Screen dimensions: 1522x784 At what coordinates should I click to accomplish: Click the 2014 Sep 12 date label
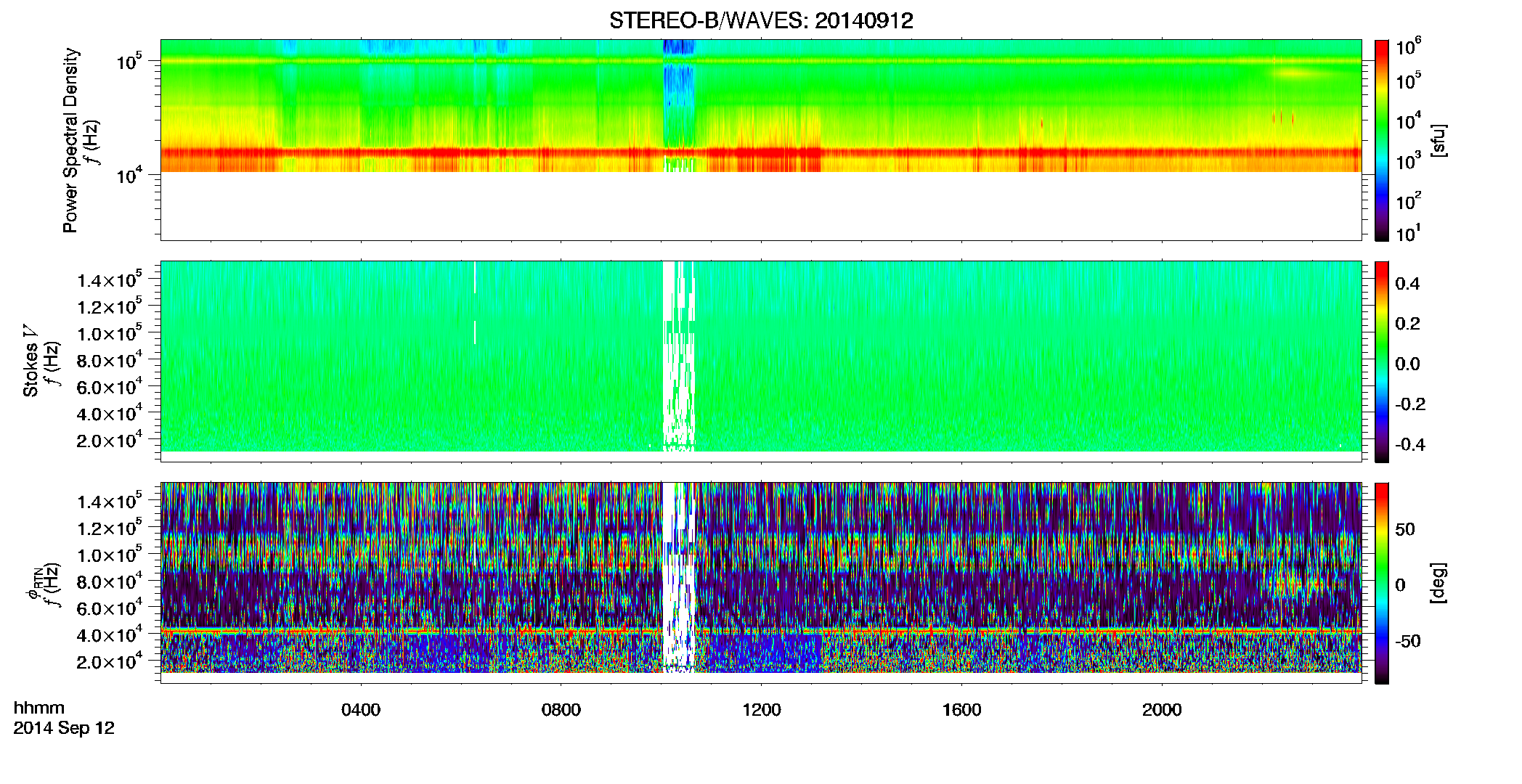pyautogui.click(x=64, y=728)
